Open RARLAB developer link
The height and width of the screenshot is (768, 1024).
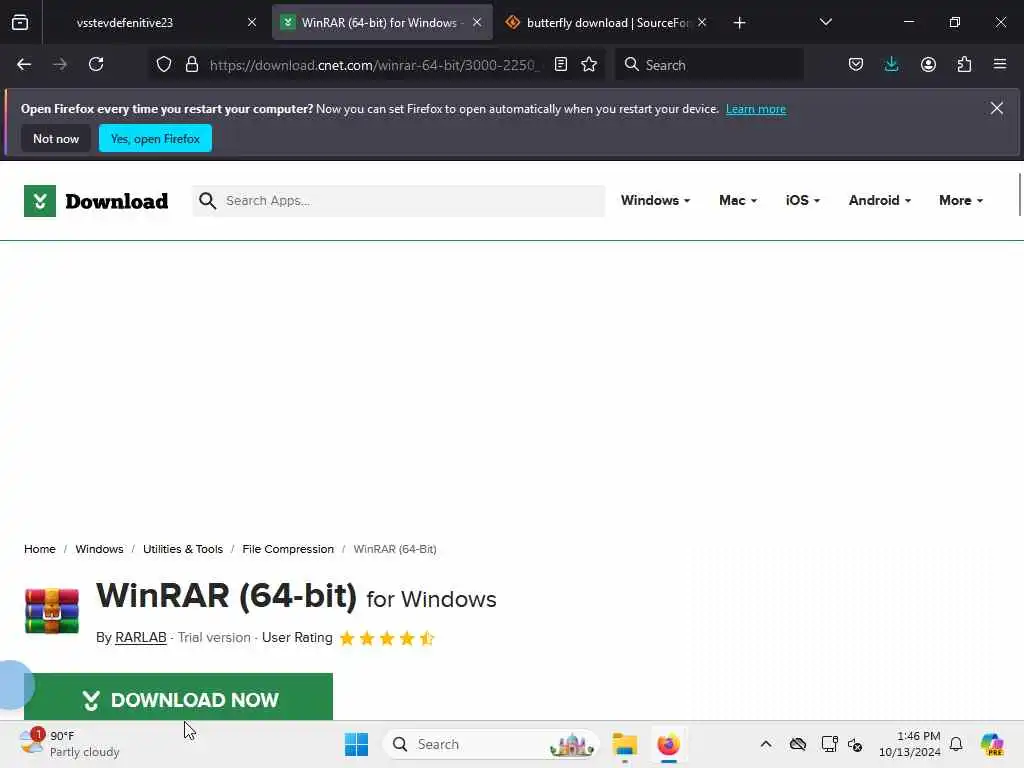point(140,637)
